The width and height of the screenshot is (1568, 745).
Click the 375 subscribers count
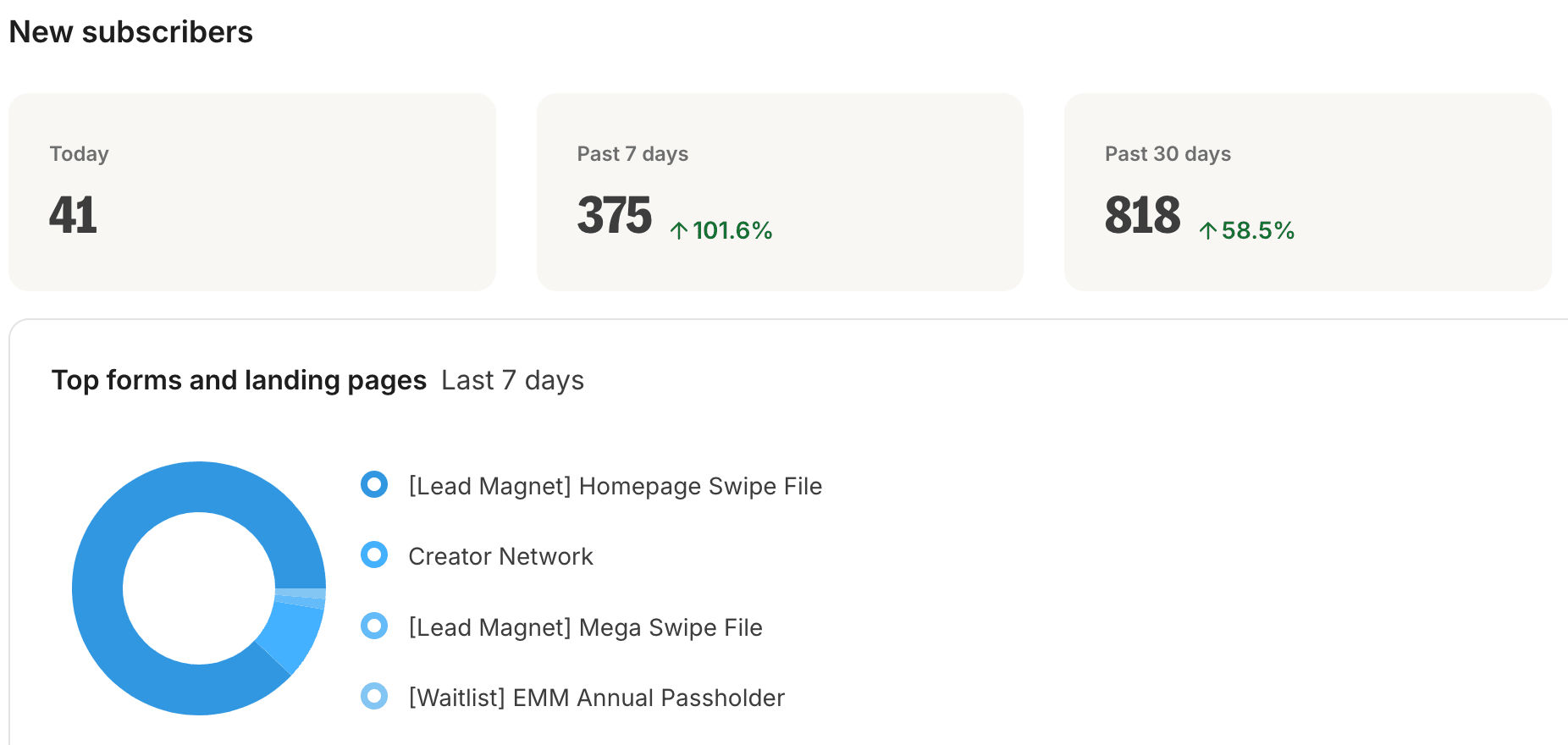point(615,215)
